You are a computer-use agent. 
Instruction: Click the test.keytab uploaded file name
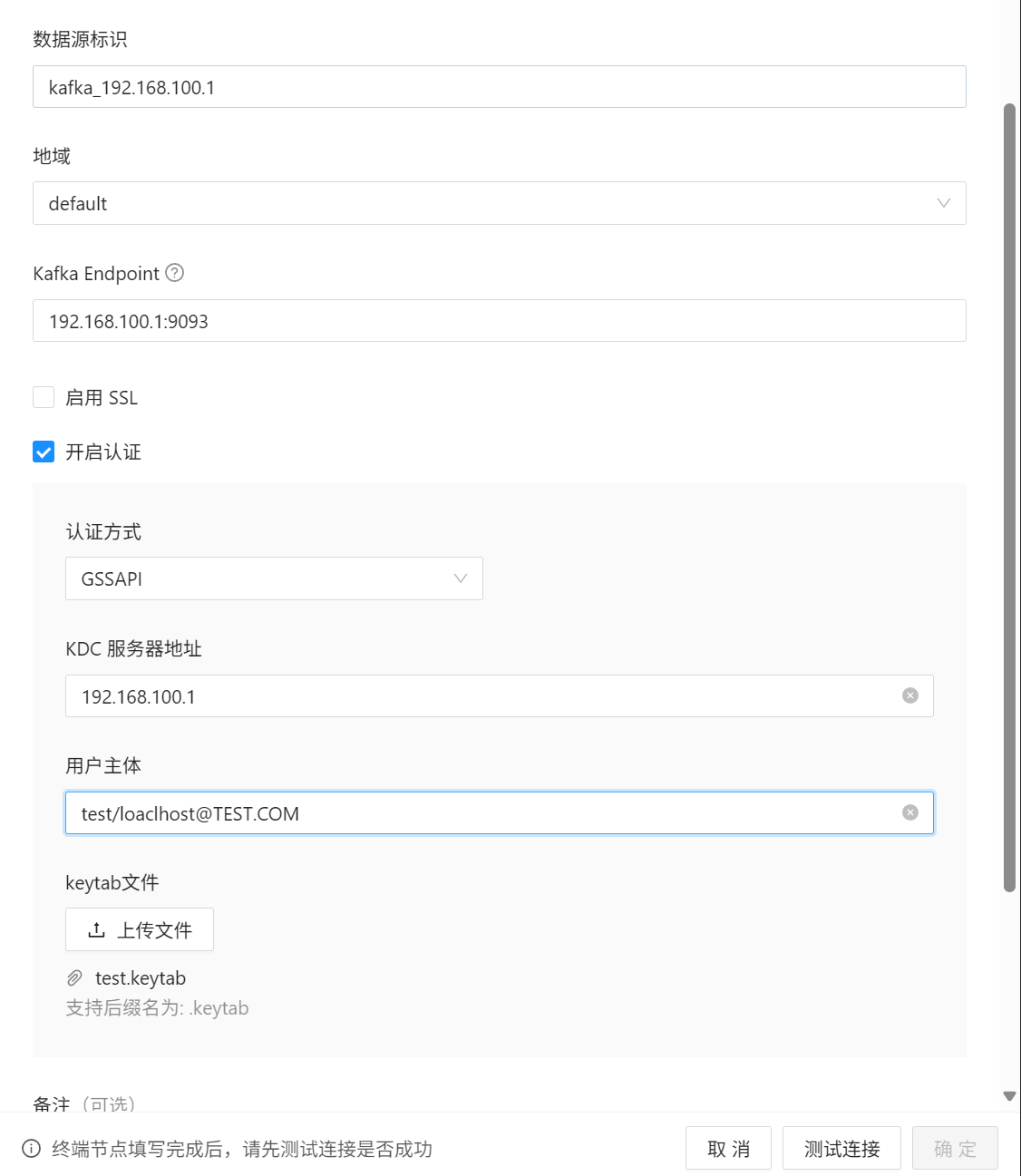click(x=141, y=978)
